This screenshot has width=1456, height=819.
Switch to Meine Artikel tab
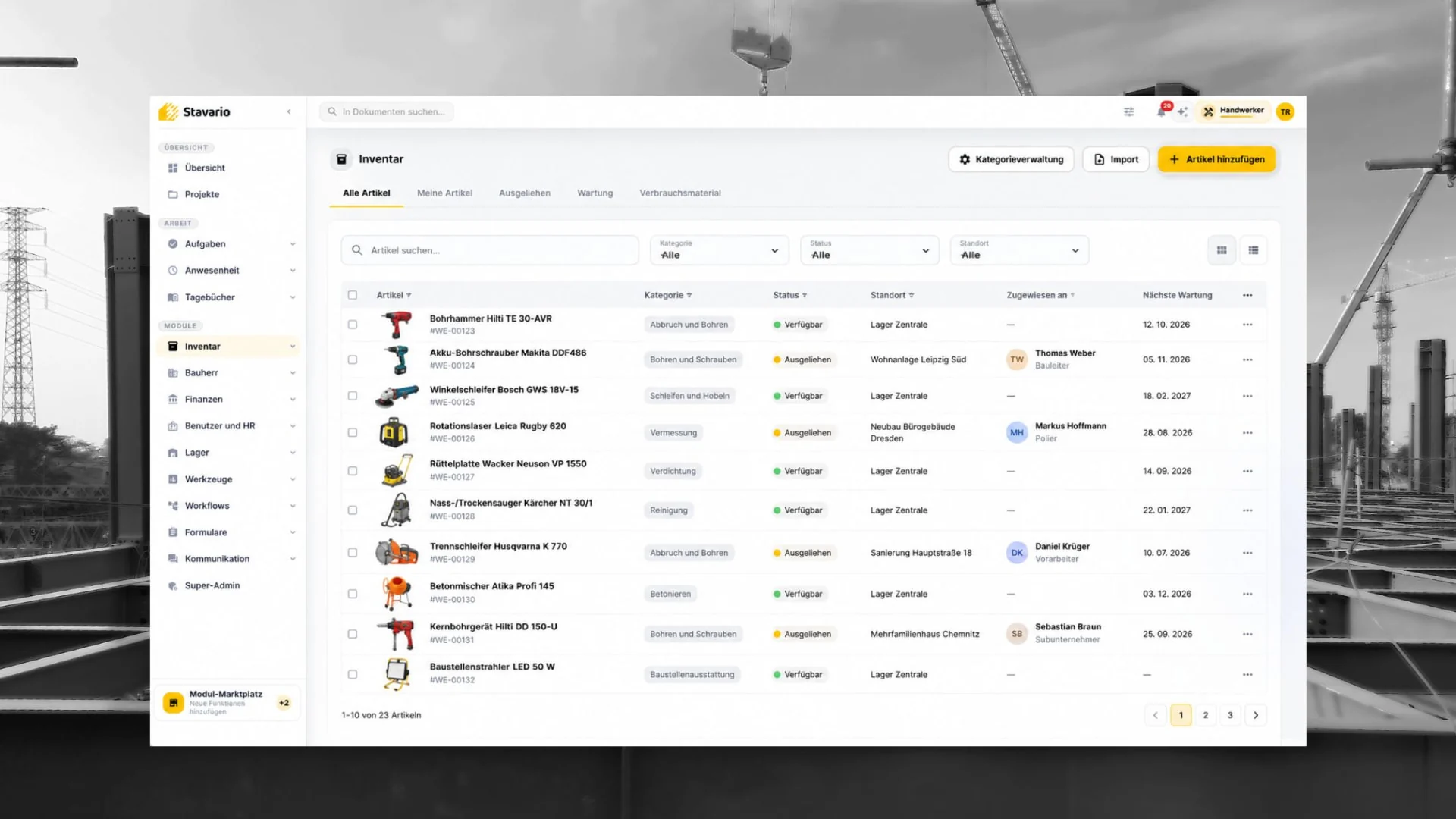coord(444,193)
